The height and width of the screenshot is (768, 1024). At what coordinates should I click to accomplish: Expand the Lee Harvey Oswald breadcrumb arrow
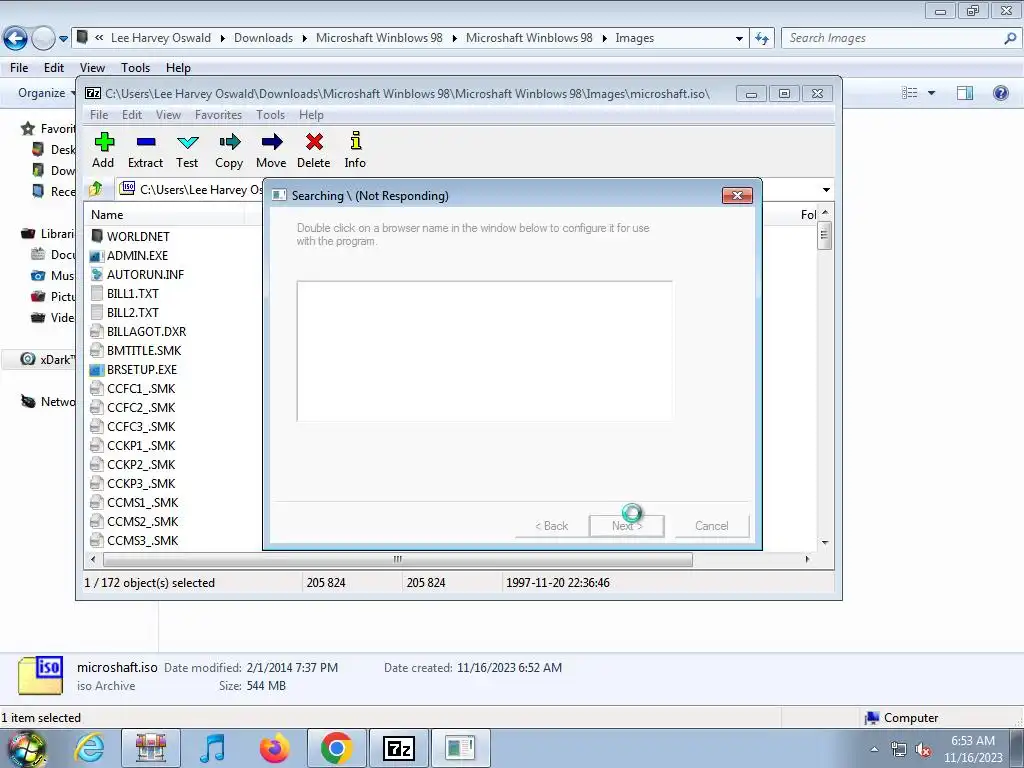[222, 38]
